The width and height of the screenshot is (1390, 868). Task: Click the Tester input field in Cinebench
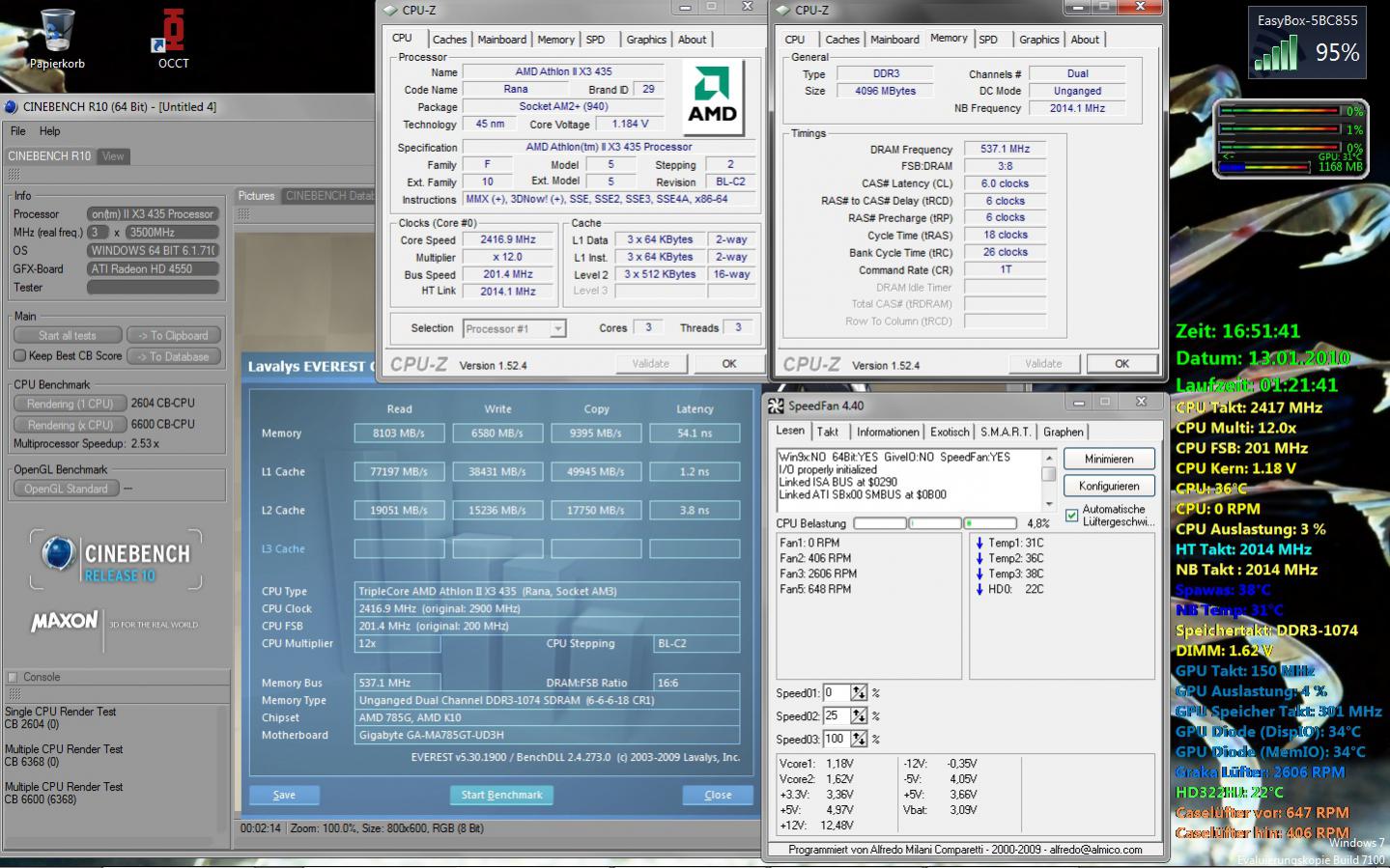coord(153,287)
